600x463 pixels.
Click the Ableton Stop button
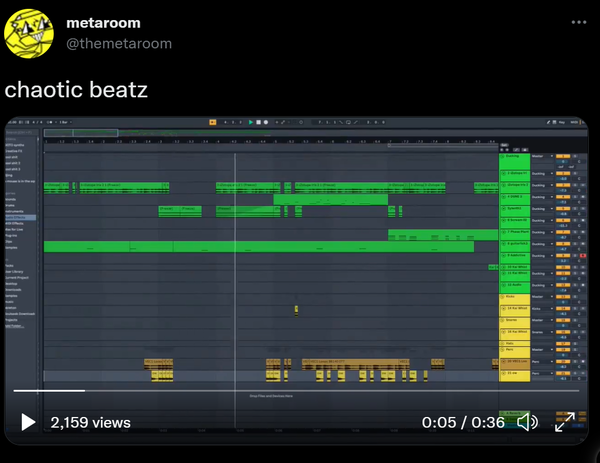pyautogui.click(x=258, y=122)
